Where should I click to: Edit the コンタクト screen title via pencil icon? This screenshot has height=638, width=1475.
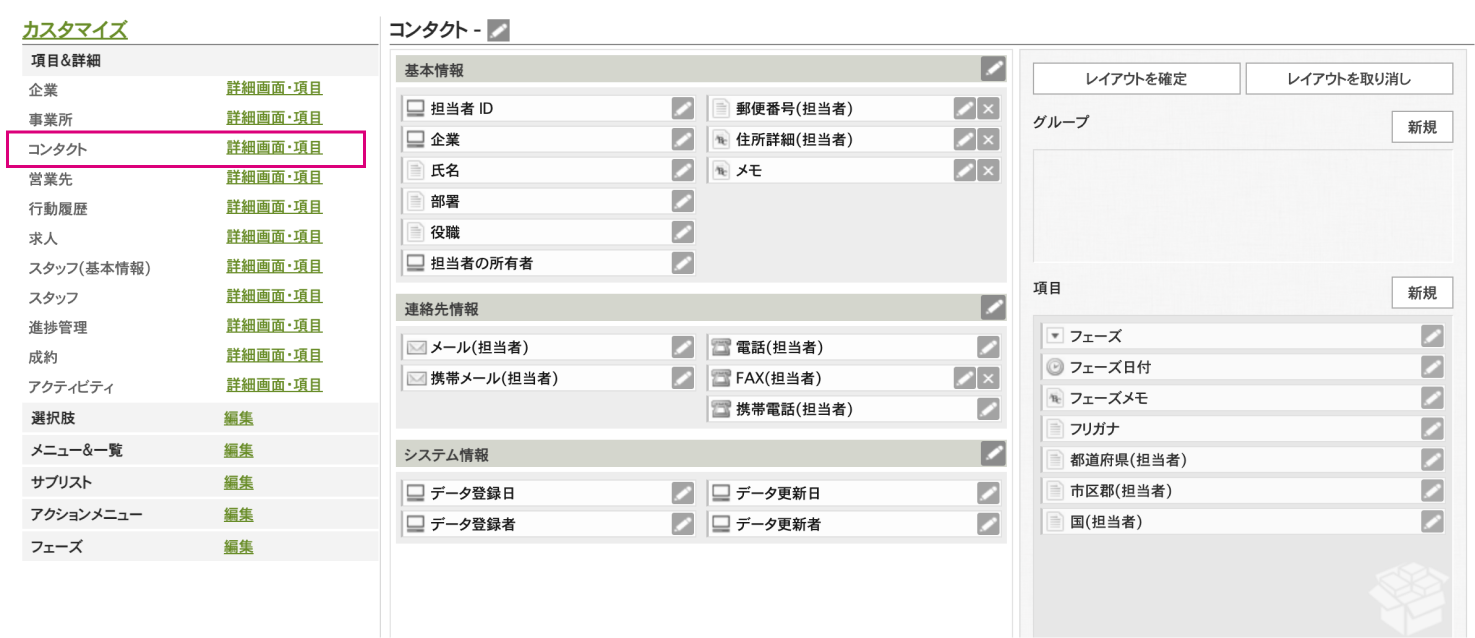[497, 29]
